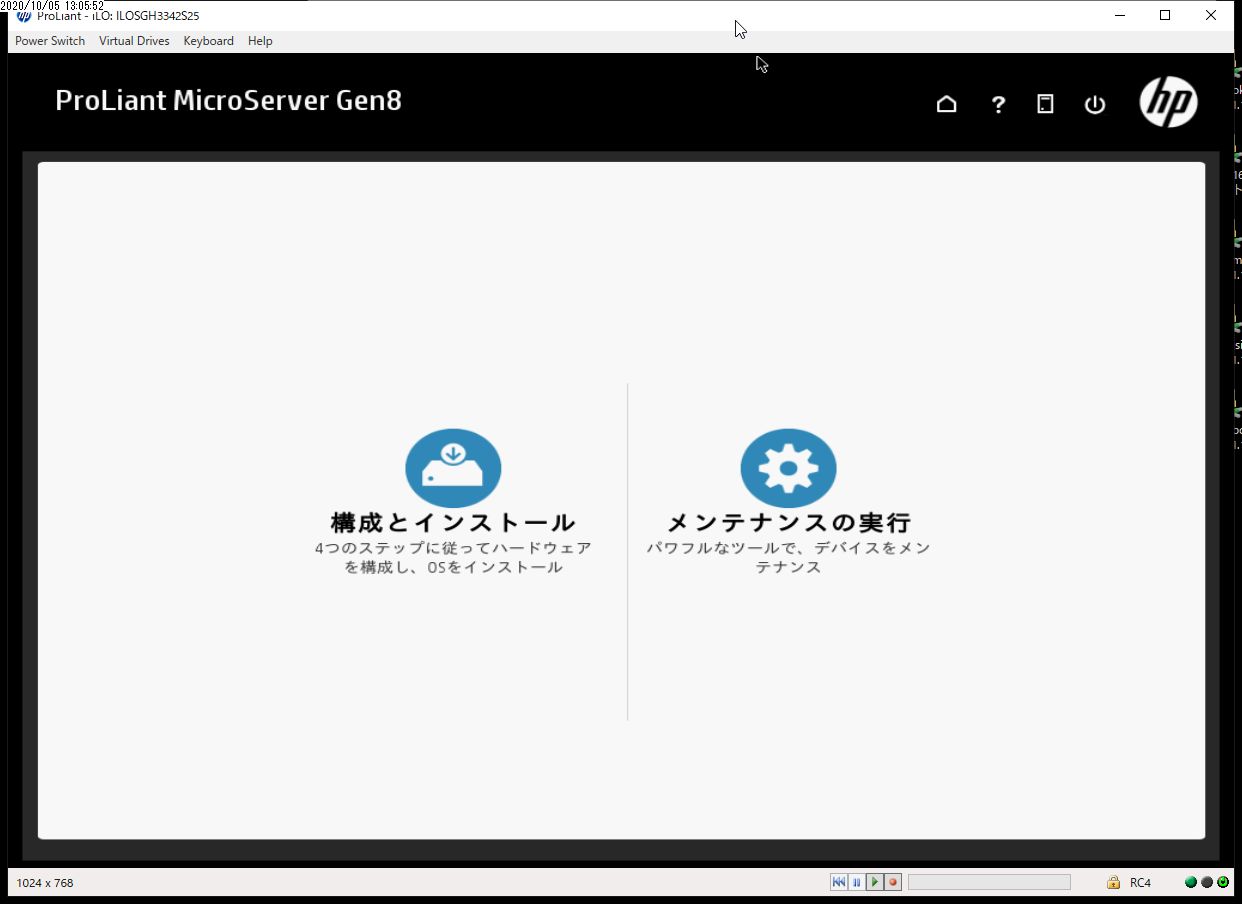Click the 4つのステップに従って description text

point(453,558)
